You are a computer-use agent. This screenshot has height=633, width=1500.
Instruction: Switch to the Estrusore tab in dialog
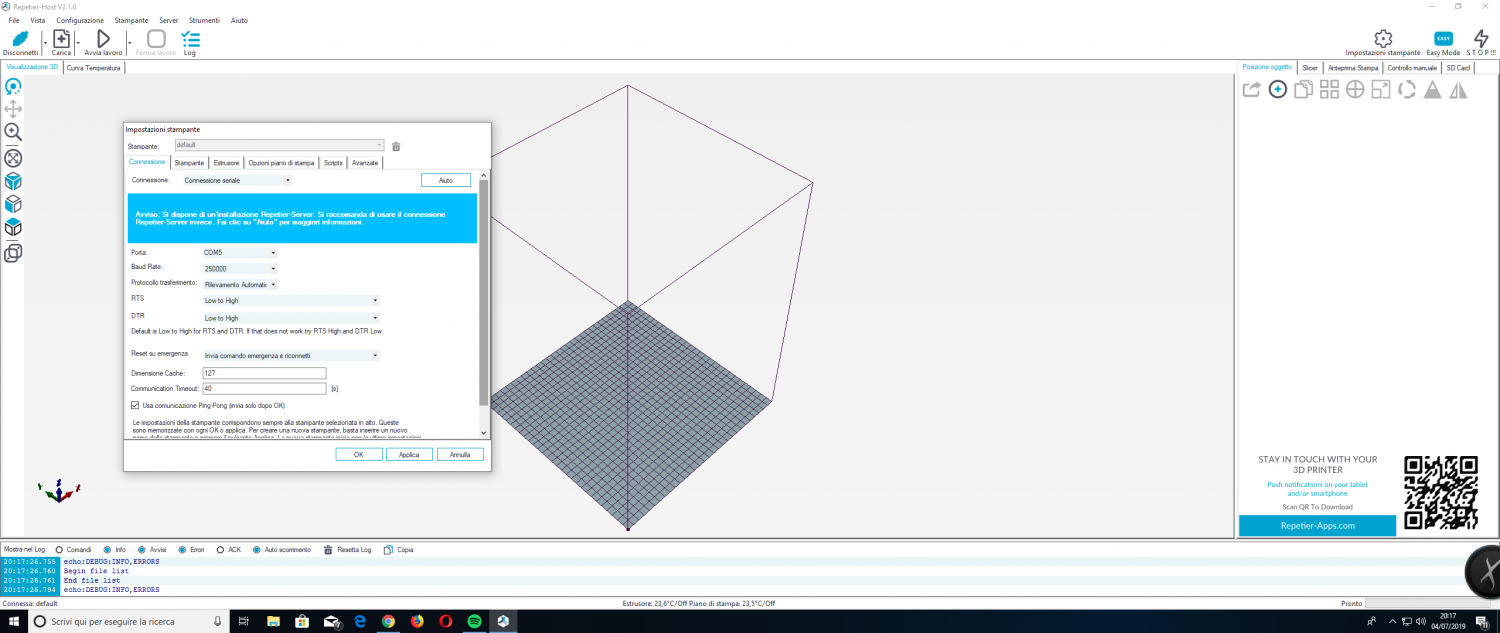coord(227,162)
